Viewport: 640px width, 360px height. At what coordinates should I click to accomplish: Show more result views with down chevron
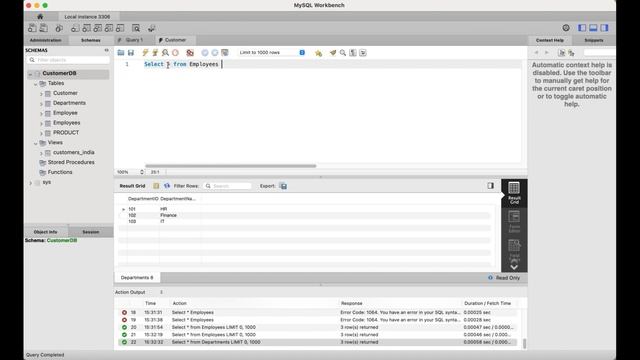click(x=514, y=267)
